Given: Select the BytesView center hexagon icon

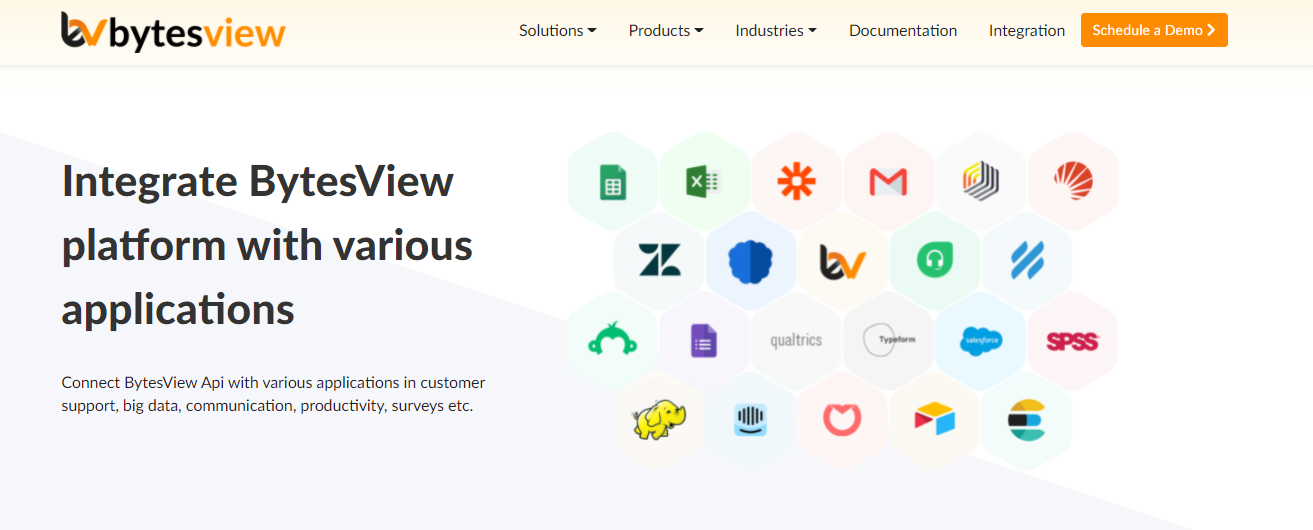Looking at the screenshot, I should click(843, 261).
